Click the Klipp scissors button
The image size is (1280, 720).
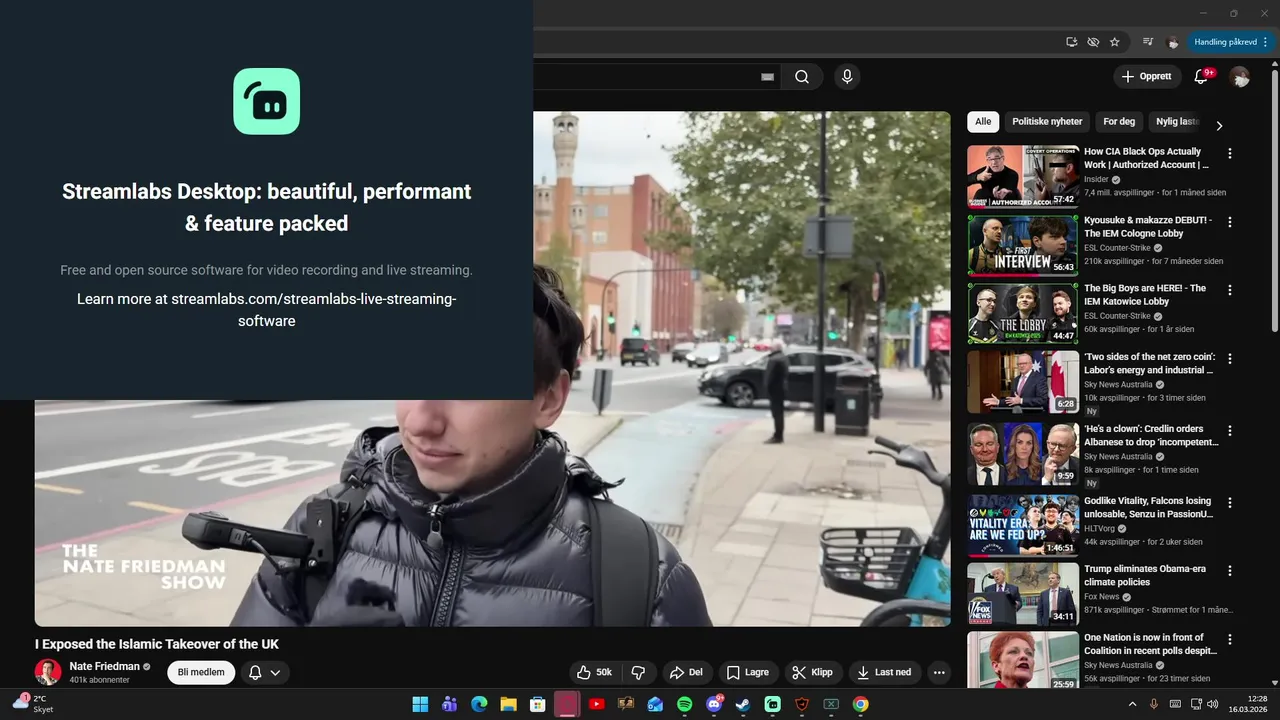[x=812, y=673]
